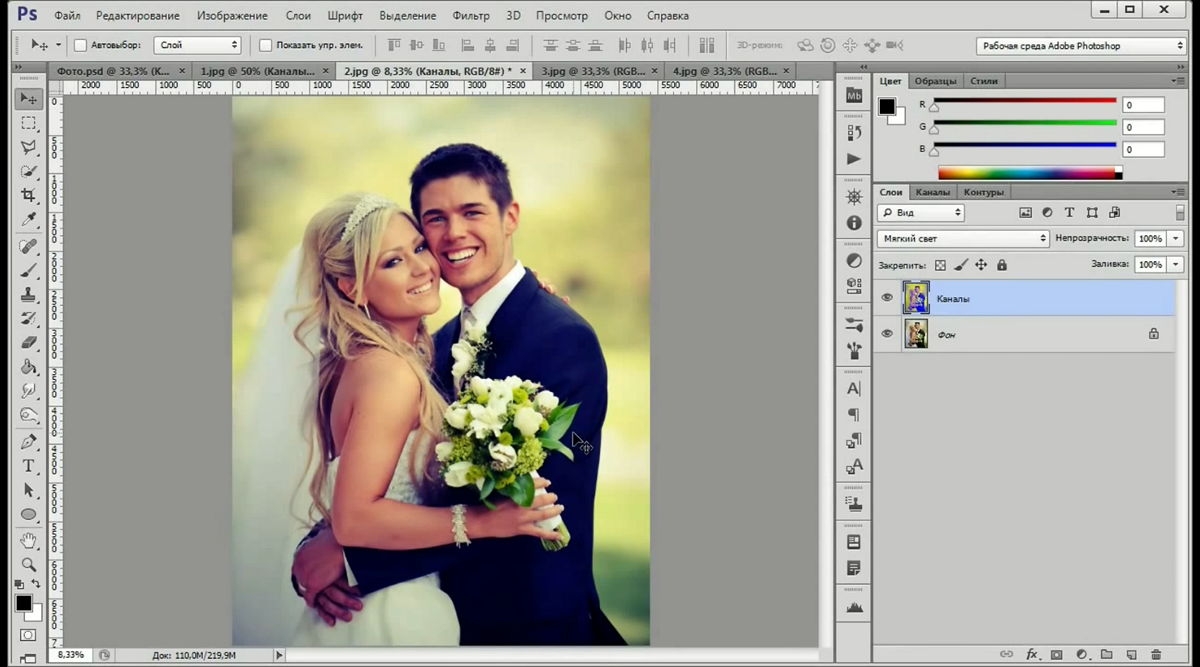Select the Crop tool
1200x667 pixels.
point(29,195)
